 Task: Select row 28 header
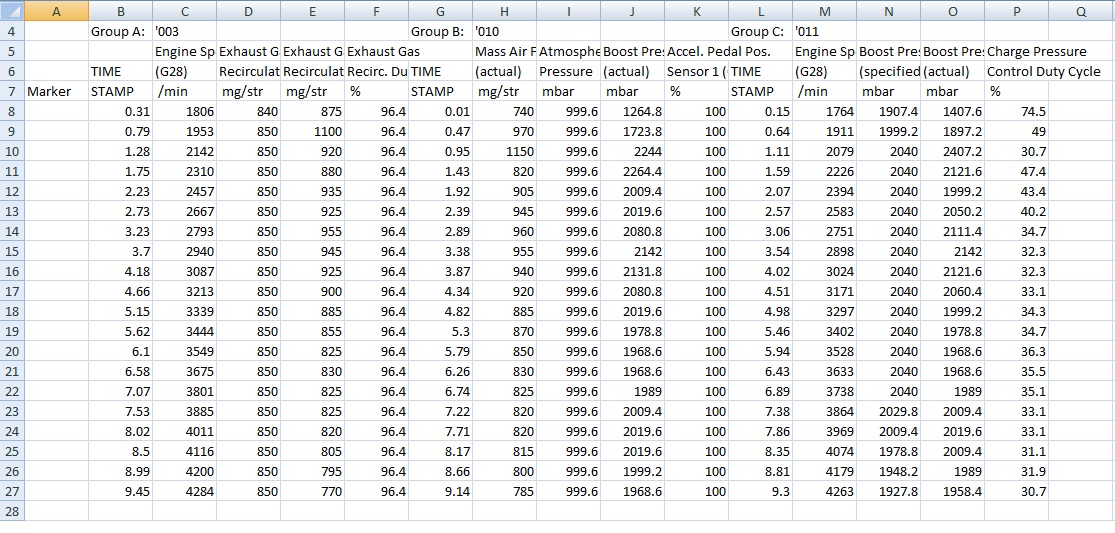12,511
